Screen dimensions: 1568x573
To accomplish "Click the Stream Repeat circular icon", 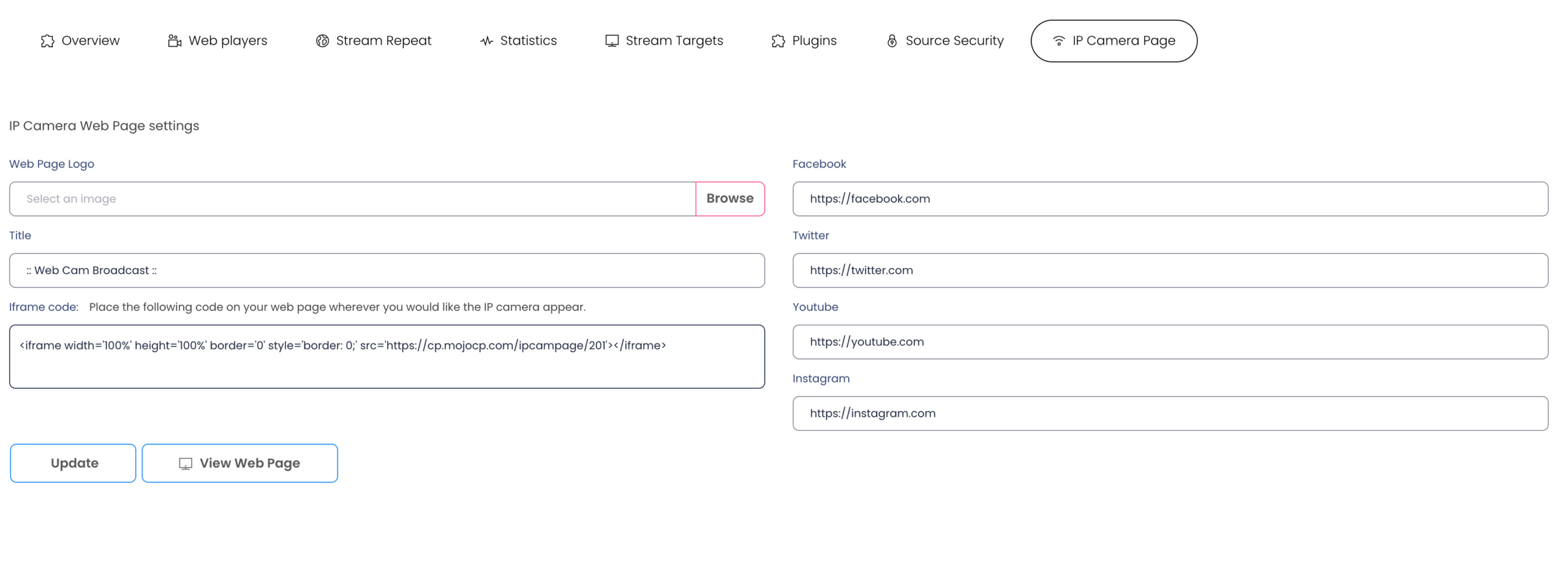I will pos(322,41).
